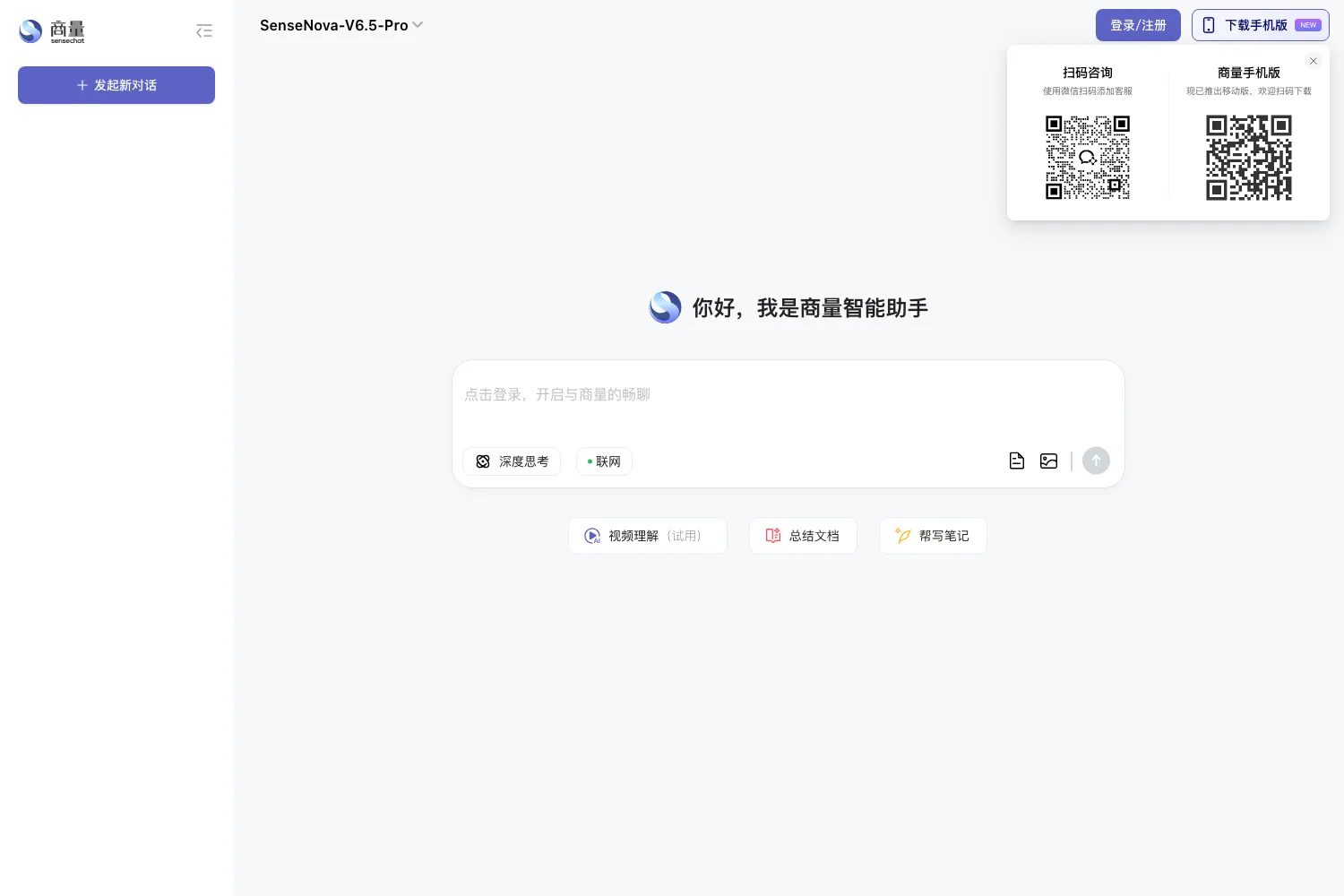1344x896 pixels.
Task: Click the 扫码咨询 heading text
Action: click(1088, 73)
